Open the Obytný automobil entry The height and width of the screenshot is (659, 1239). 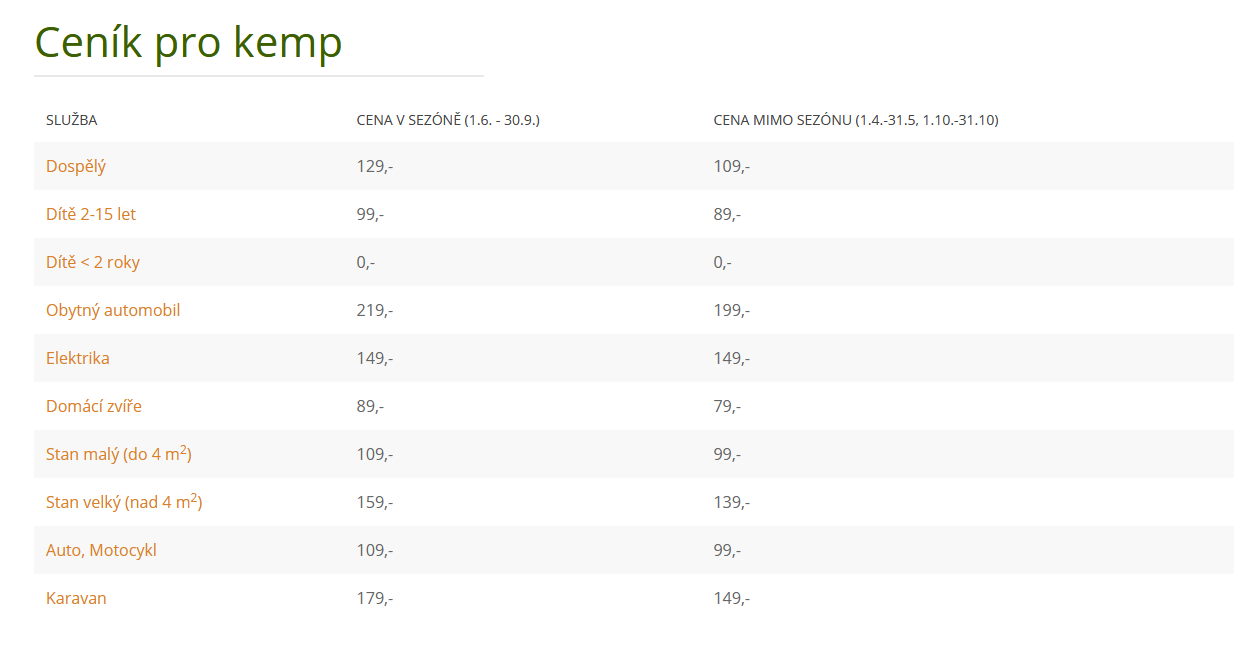coord(113,310)
